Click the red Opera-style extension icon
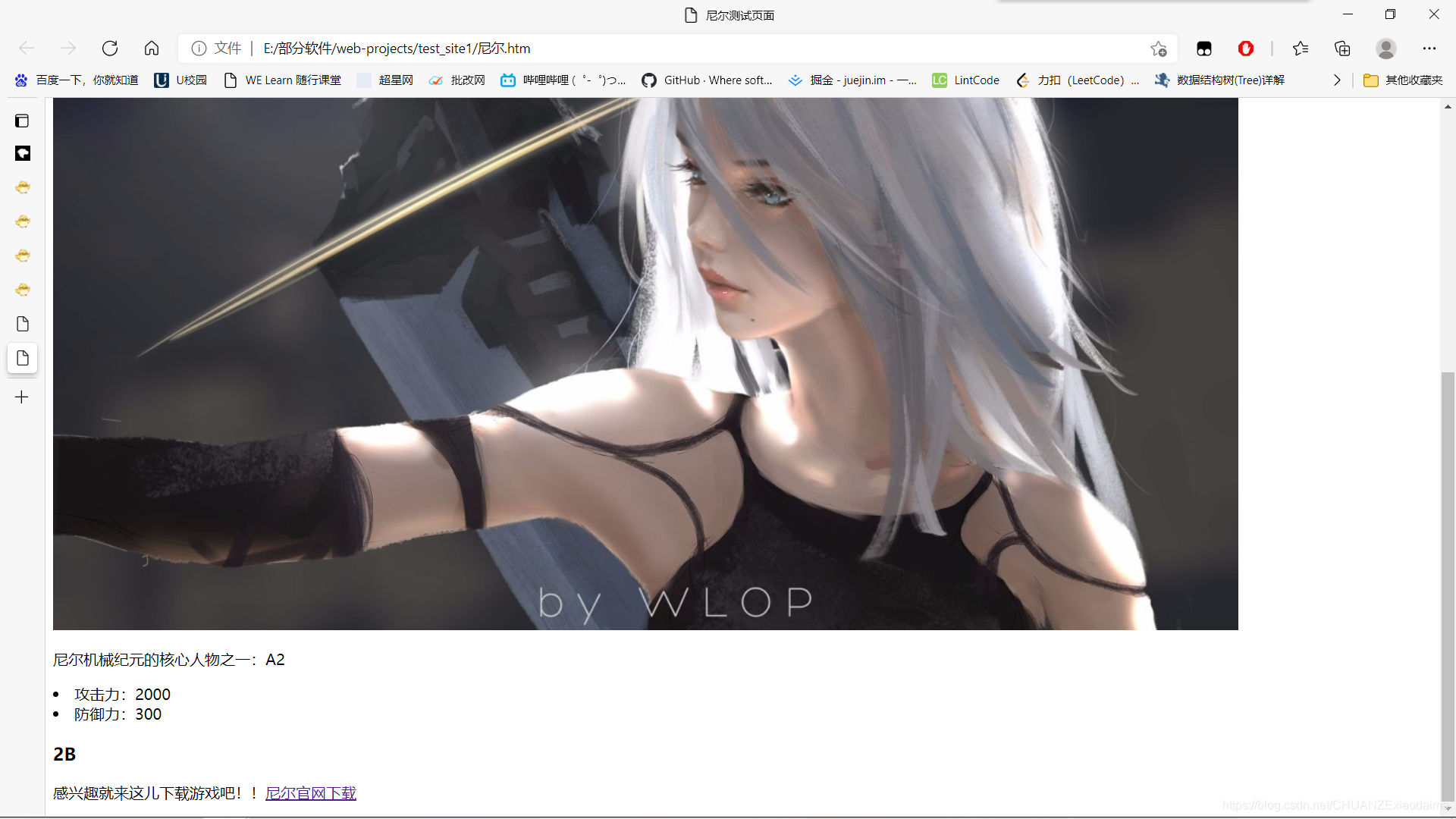The width and height of the screenshot is (1456, 819). tap(1245, 49)
